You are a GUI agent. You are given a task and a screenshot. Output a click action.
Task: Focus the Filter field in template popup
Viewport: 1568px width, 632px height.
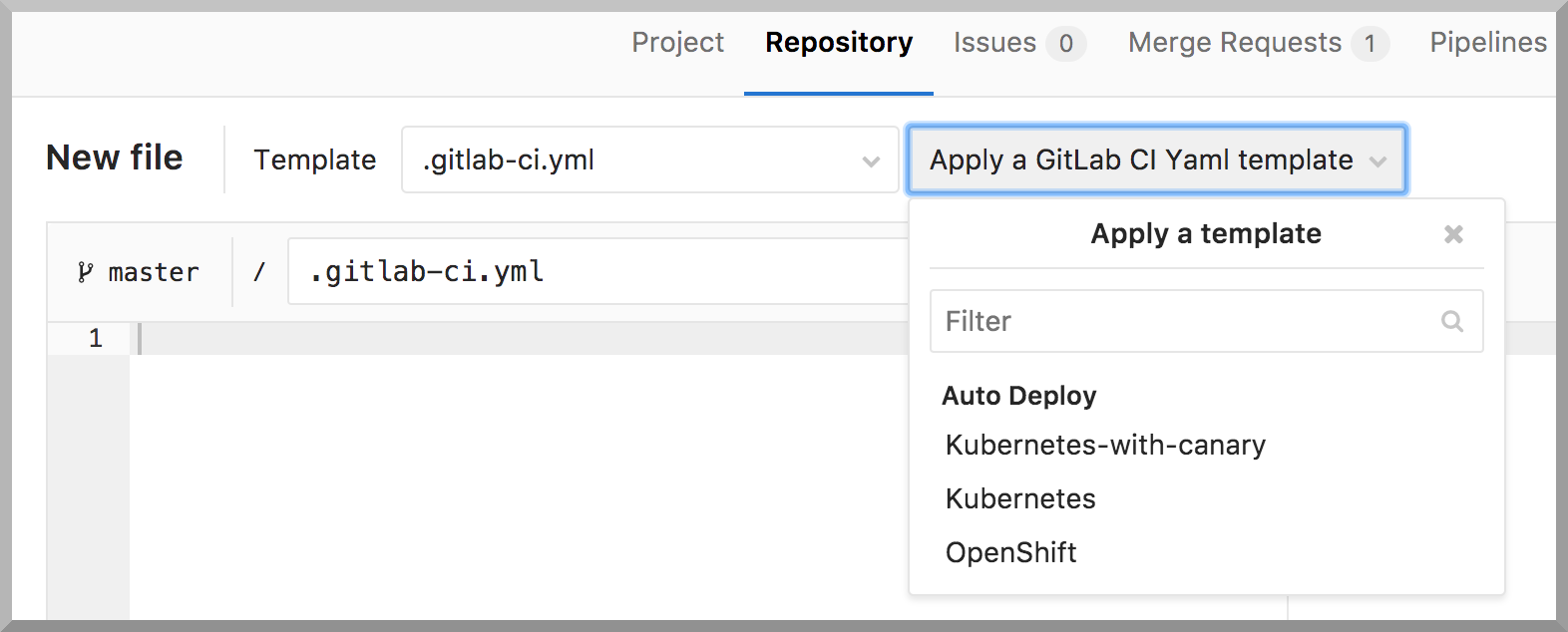pyautogui.click(x=1182, y=321)
